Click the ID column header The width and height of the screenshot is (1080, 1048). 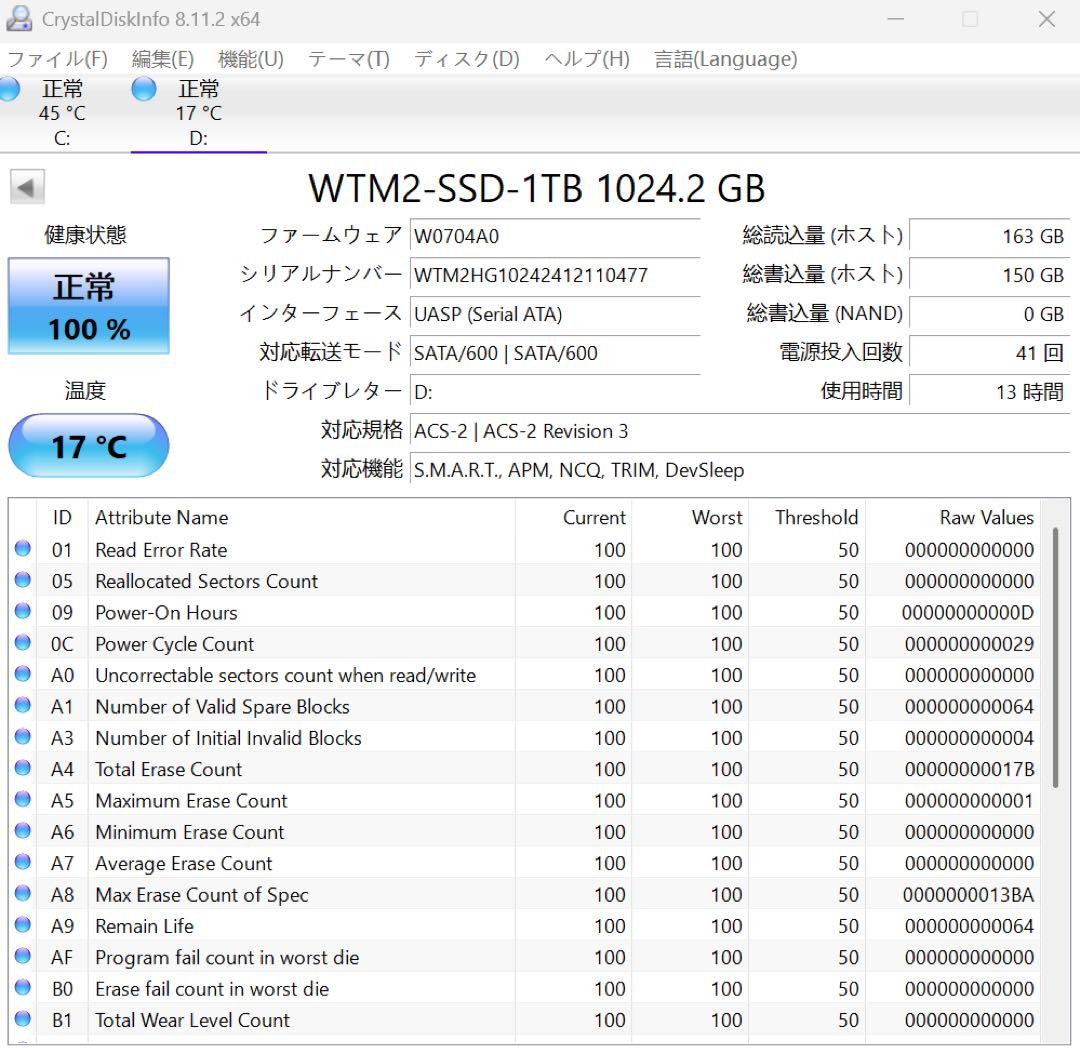(x=62, y=517)
